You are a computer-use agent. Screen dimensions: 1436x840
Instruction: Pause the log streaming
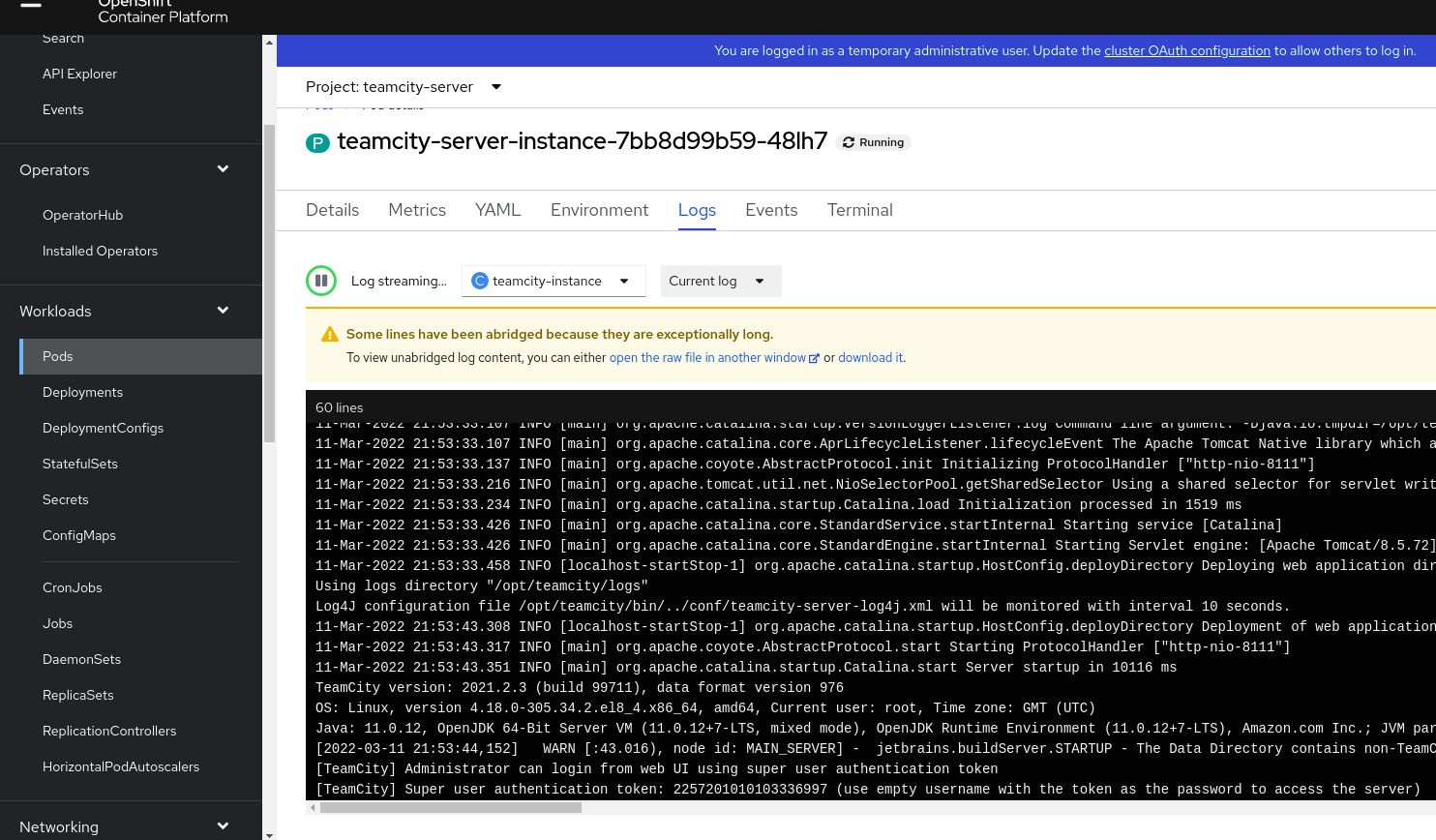tap(320, 281)
